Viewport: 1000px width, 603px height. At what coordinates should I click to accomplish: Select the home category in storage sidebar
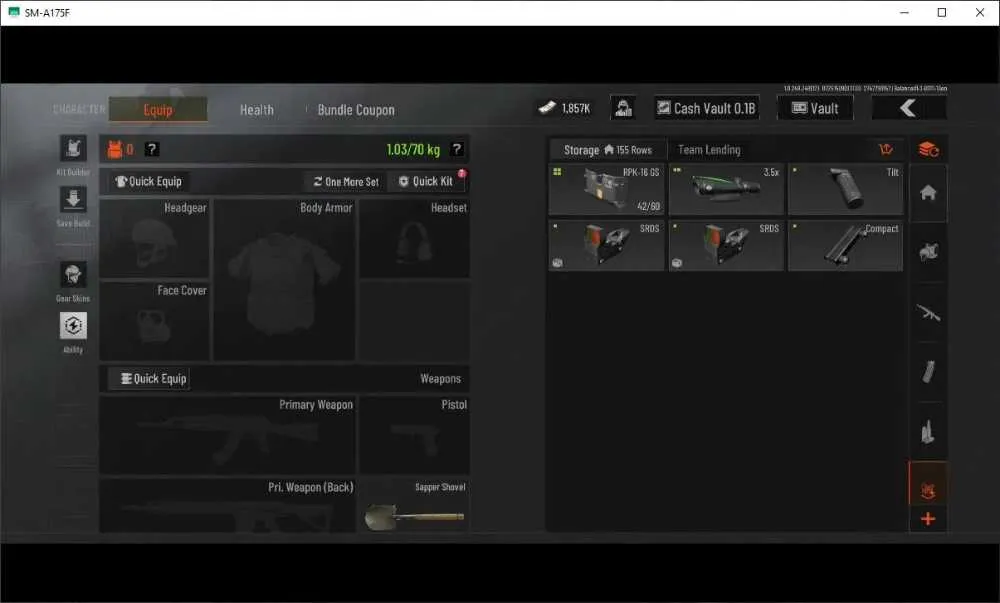tap(928, 193)
